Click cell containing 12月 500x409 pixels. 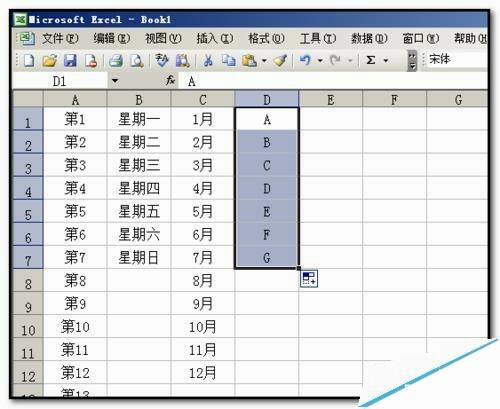(203, 373)
